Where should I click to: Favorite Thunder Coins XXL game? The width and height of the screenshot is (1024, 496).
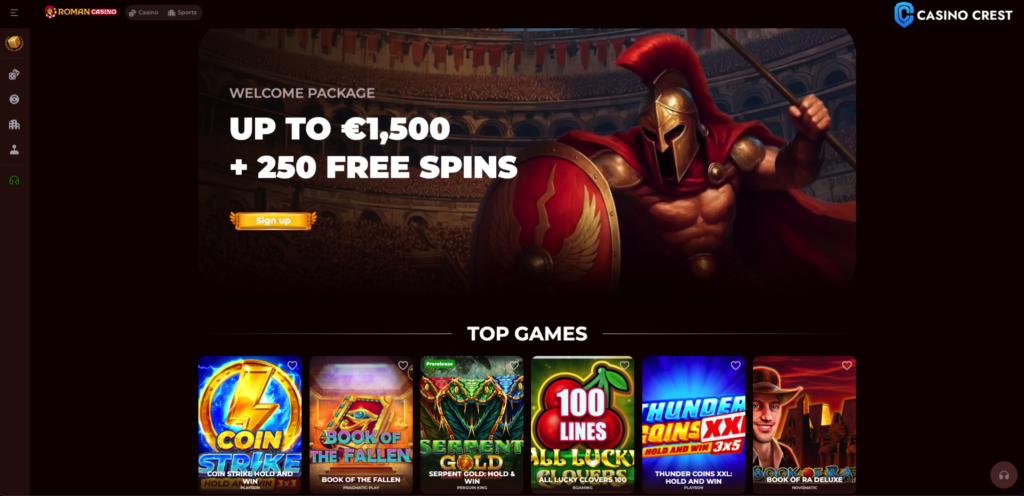click(x=735, y=365)
